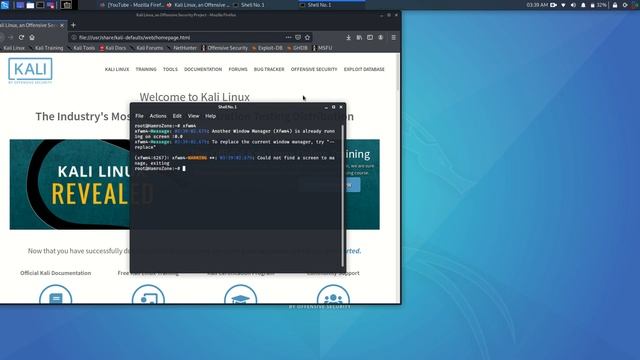
Task: Click the Pocket save icon in address bar
Action: click(298, 37)
